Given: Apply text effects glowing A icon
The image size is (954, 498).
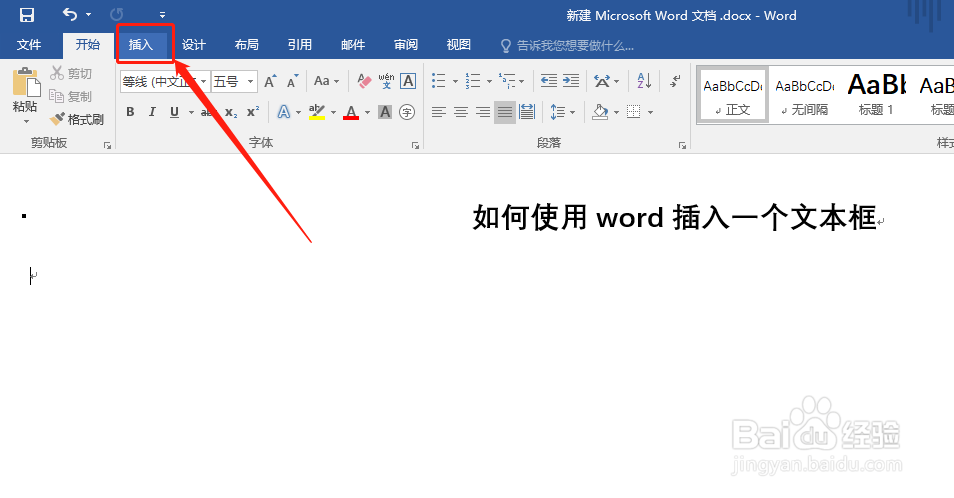Looking at the screenshot, I should [284, 112].
